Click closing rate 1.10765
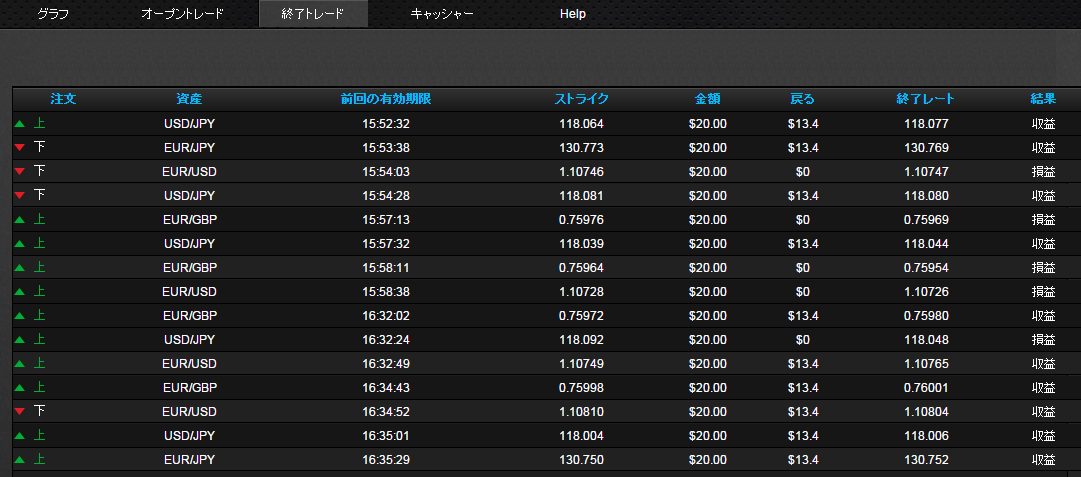This screenshot has width=1081, height=477. [927, 363]
